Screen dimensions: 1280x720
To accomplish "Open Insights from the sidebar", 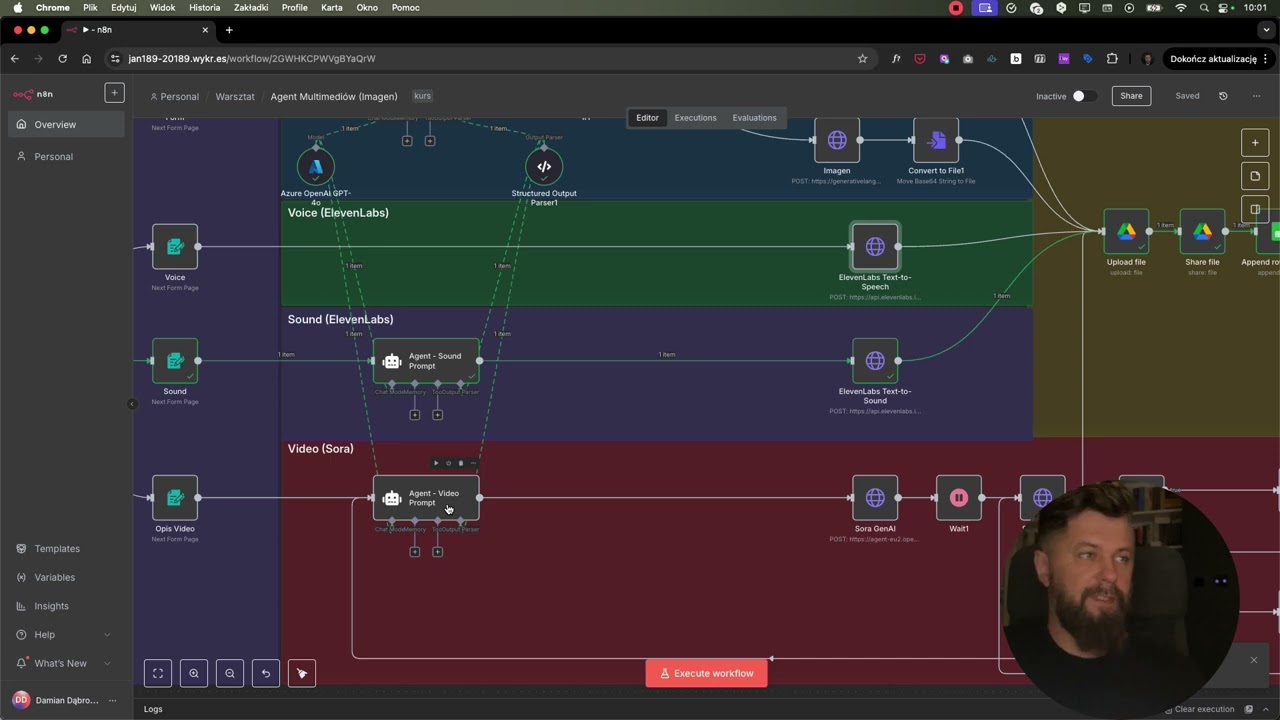I will [x=66, y=606].
